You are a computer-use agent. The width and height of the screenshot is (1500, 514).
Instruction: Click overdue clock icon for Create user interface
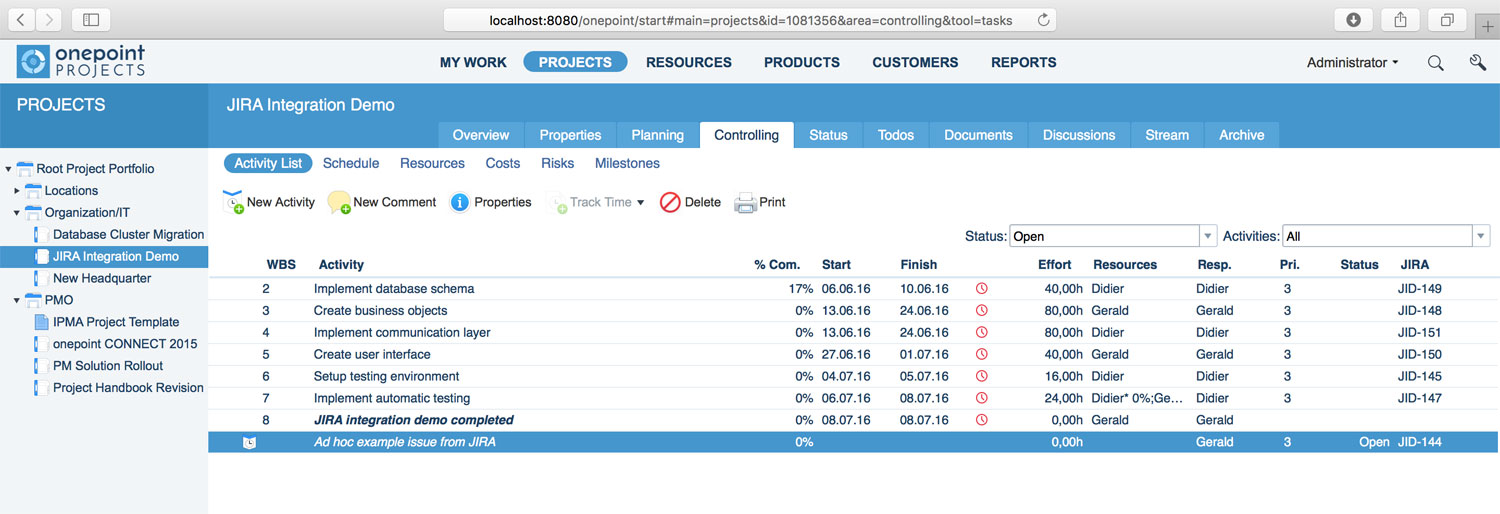coord(981,354)
